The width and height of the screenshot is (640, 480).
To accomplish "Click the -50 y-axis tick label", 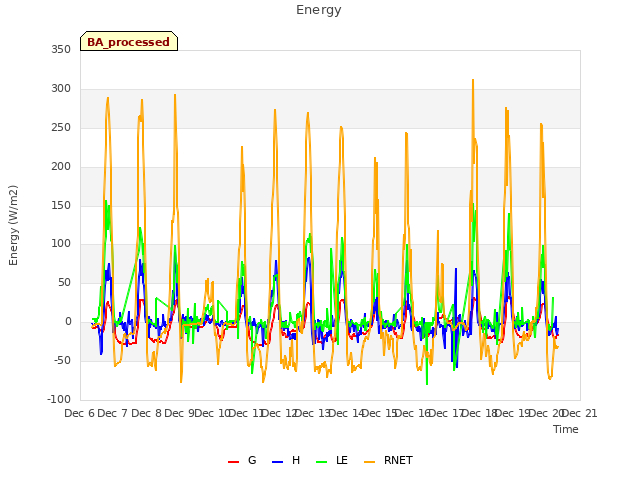I will (62, 360).
